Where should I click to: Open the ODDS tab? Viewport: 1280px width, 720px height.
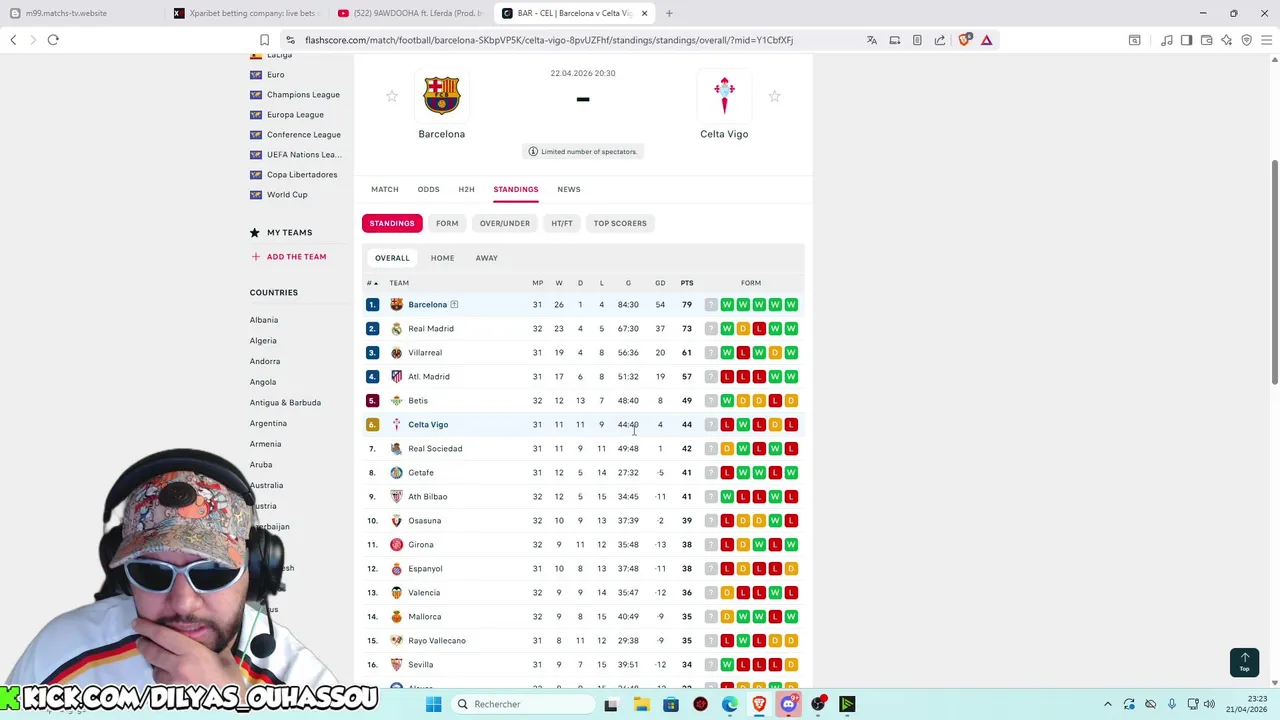coord(428,189)
